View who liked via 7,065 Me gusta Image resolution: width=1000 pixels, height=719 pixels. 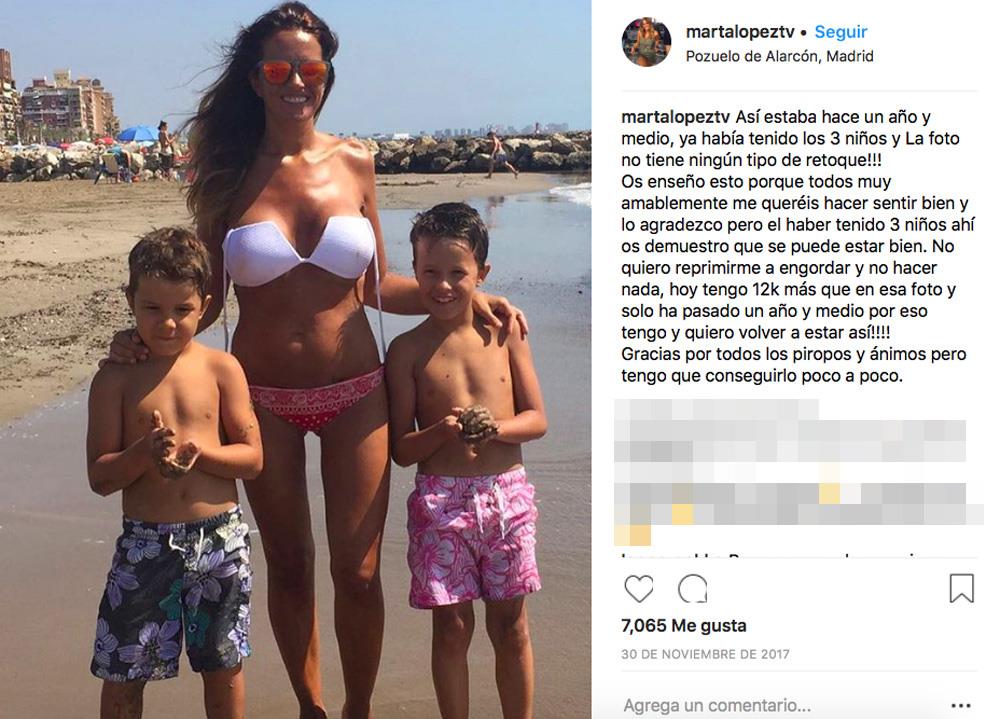click(x=684, y=626)
